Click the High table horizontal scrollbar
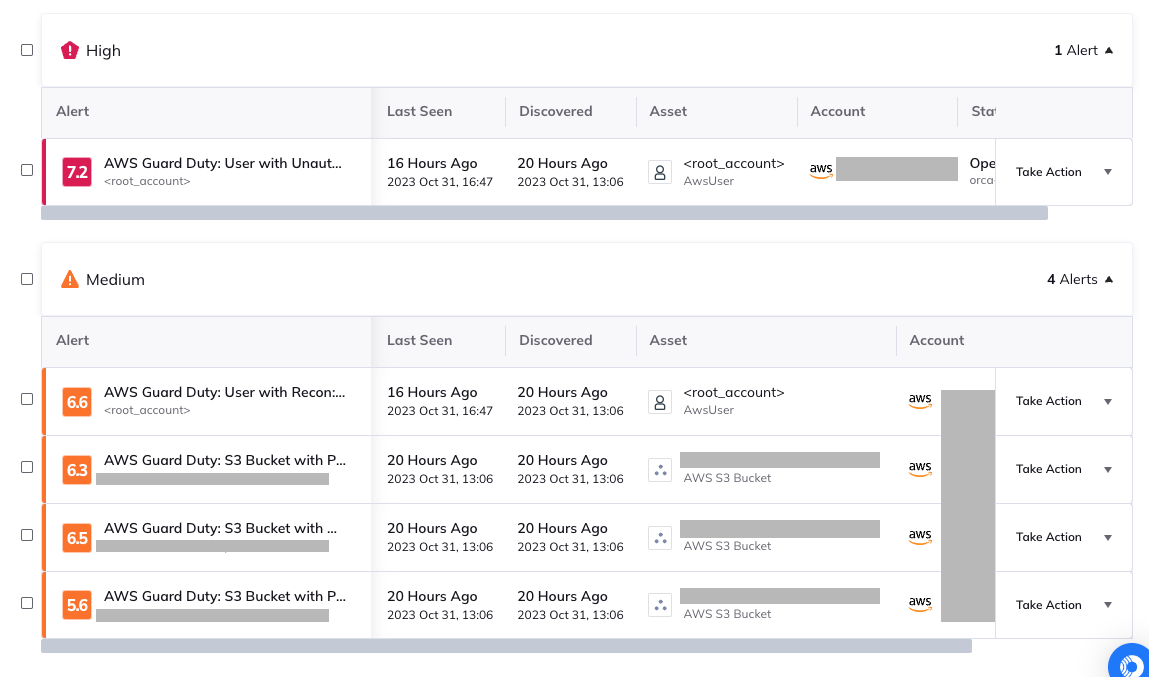1149x677 pixels. pyautogui.click(x=544, y=213)
